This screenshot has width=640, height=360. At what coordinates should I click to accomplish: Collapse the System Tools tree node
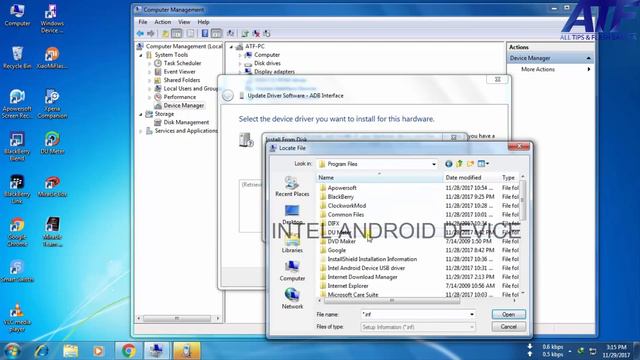click(141, 55)
